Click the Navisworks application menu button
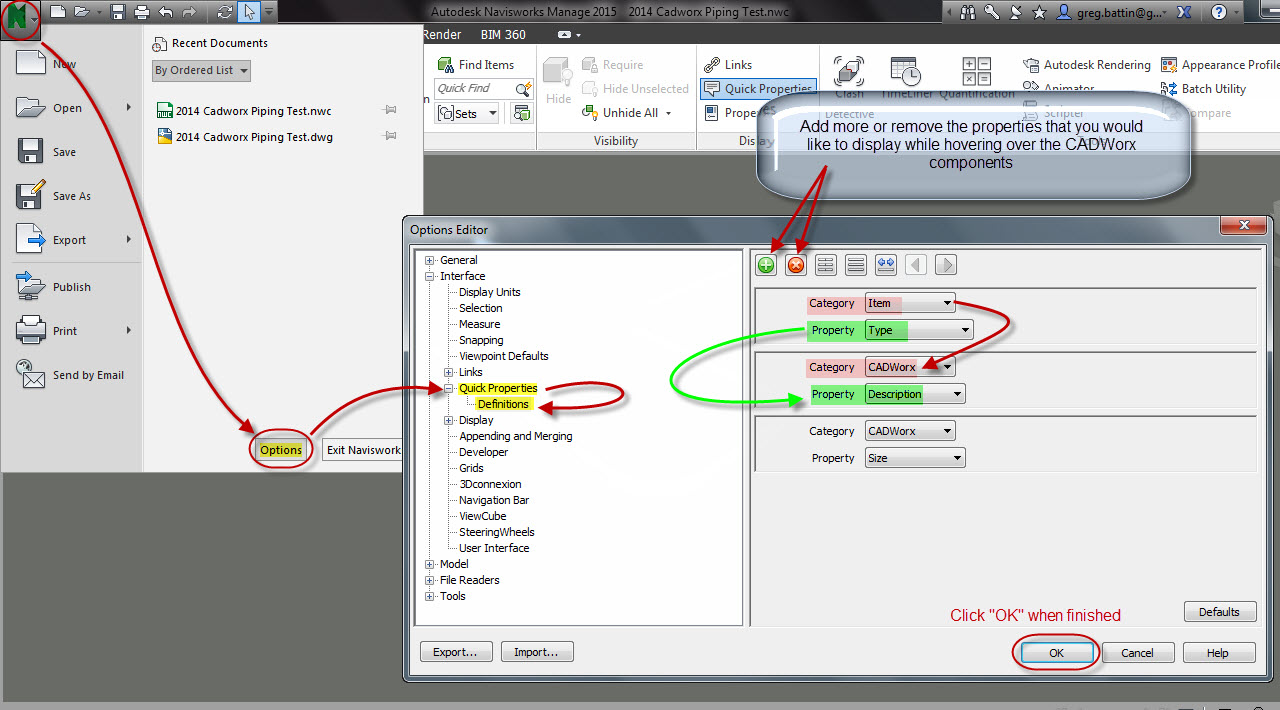Image resolution: width=1280 pixels, height=710 pixels. (20, 18)
